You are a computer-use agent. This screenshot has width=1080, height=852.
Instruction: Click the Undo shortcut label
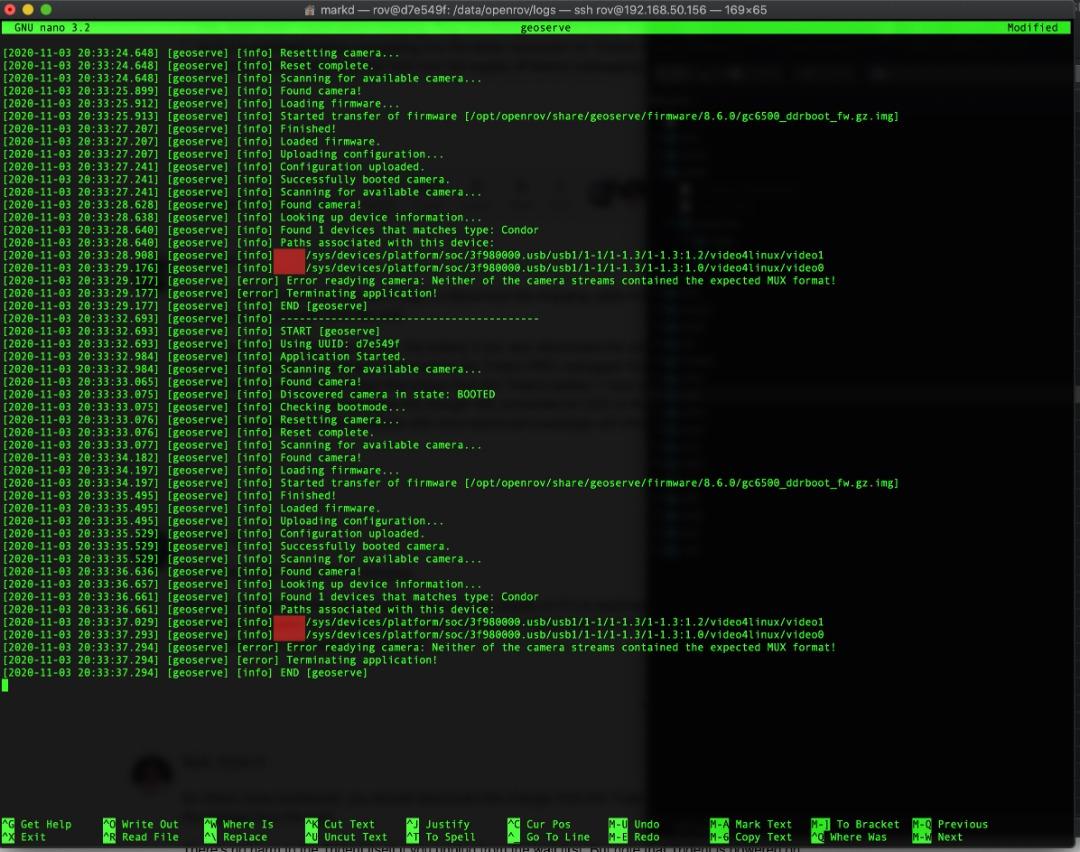tap(646, 824)
